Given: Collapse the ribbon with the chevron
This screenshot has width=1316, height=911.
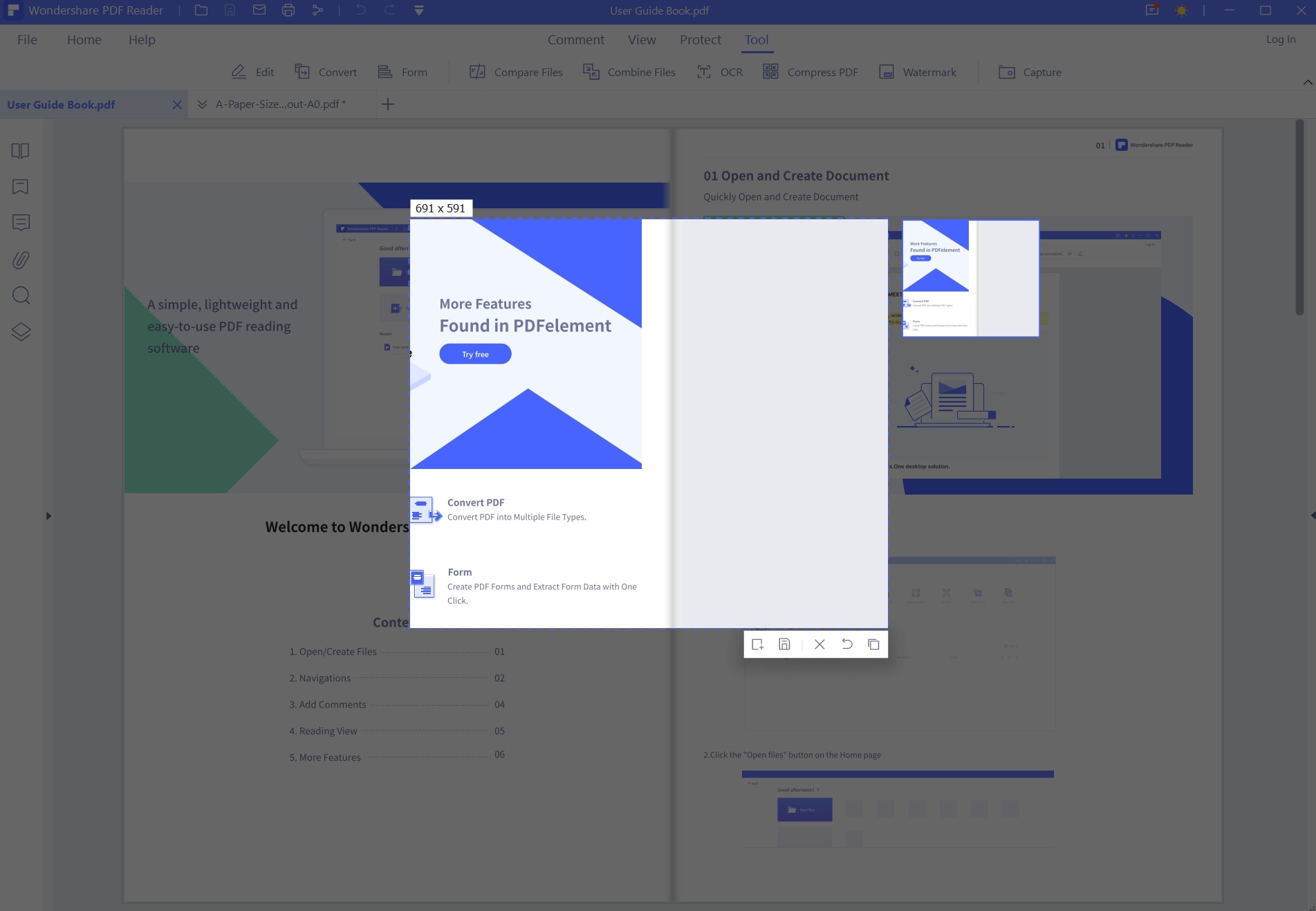Looking at the screenshot, I should coord(1307,82).
